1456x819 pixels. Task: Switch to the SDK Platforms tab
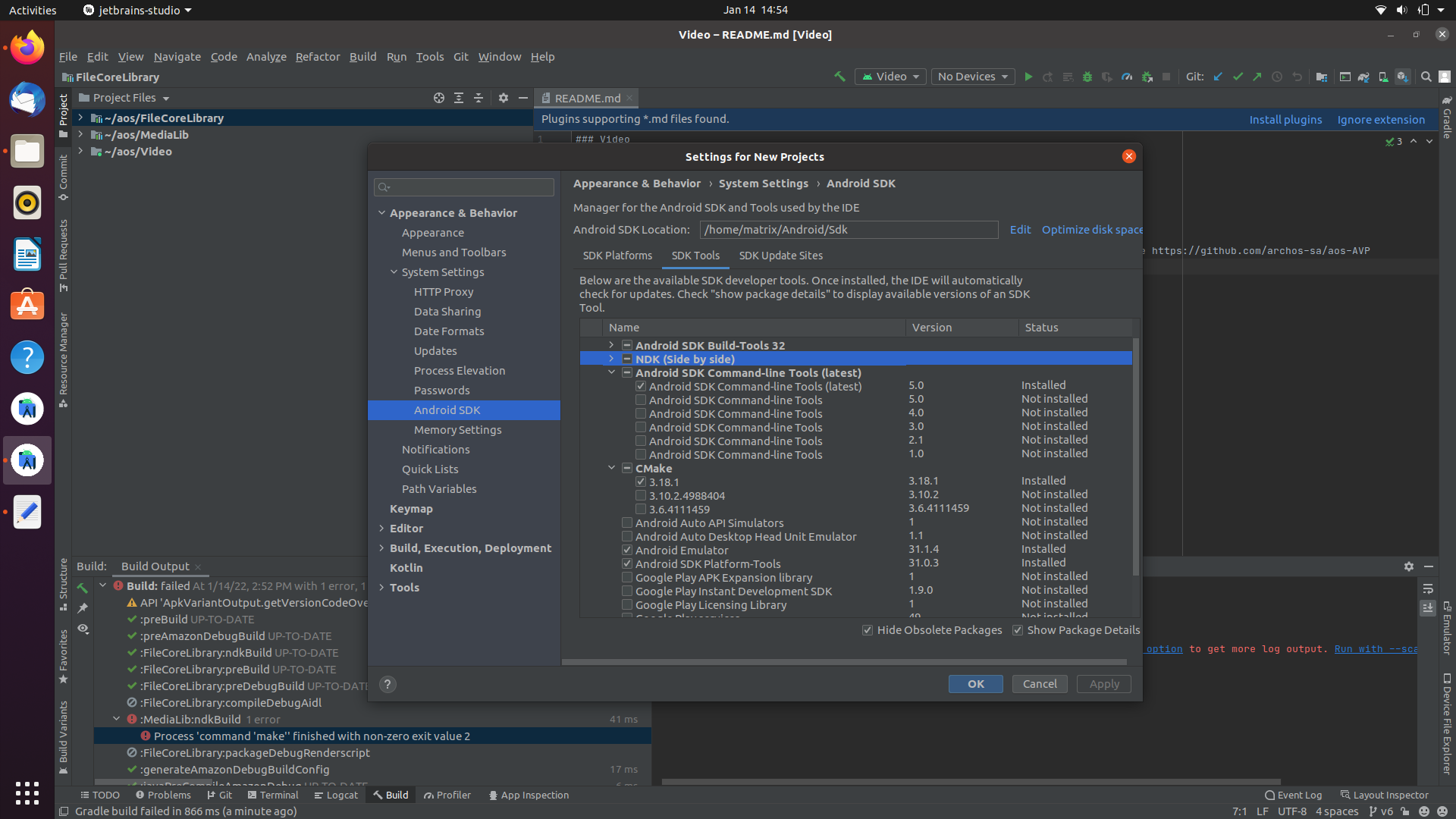pyautogui.click(x=617, y=256)
